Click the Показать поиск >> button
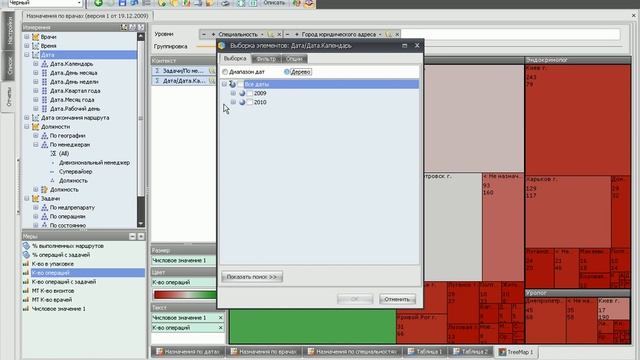 point(252,277)
